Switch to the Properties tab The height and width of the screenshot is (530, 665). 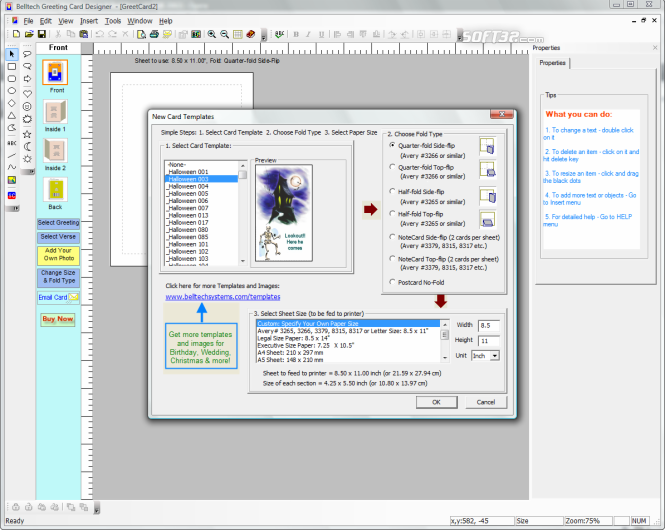(552, 63)
